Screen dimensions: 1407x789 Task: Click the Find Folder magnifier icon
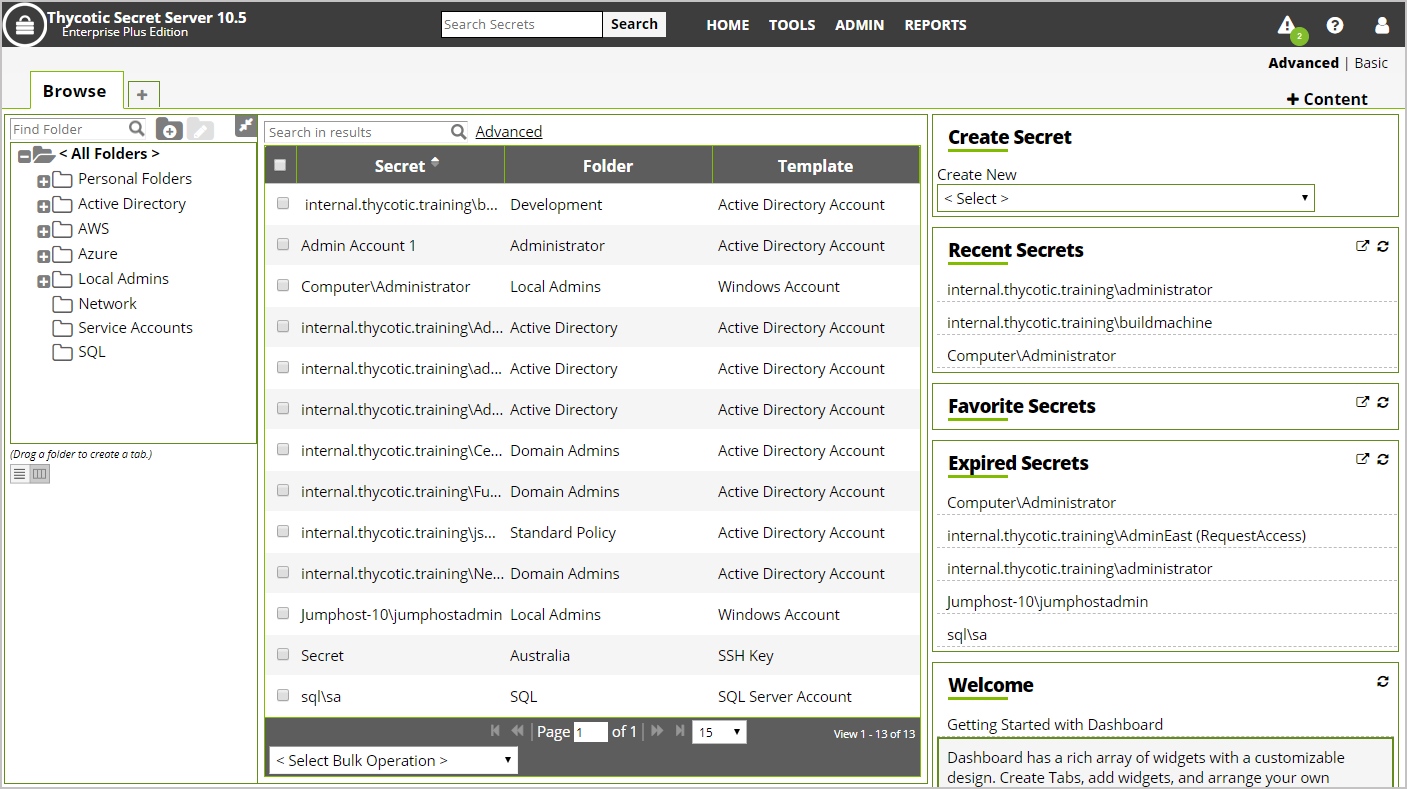tap(137, 128)
